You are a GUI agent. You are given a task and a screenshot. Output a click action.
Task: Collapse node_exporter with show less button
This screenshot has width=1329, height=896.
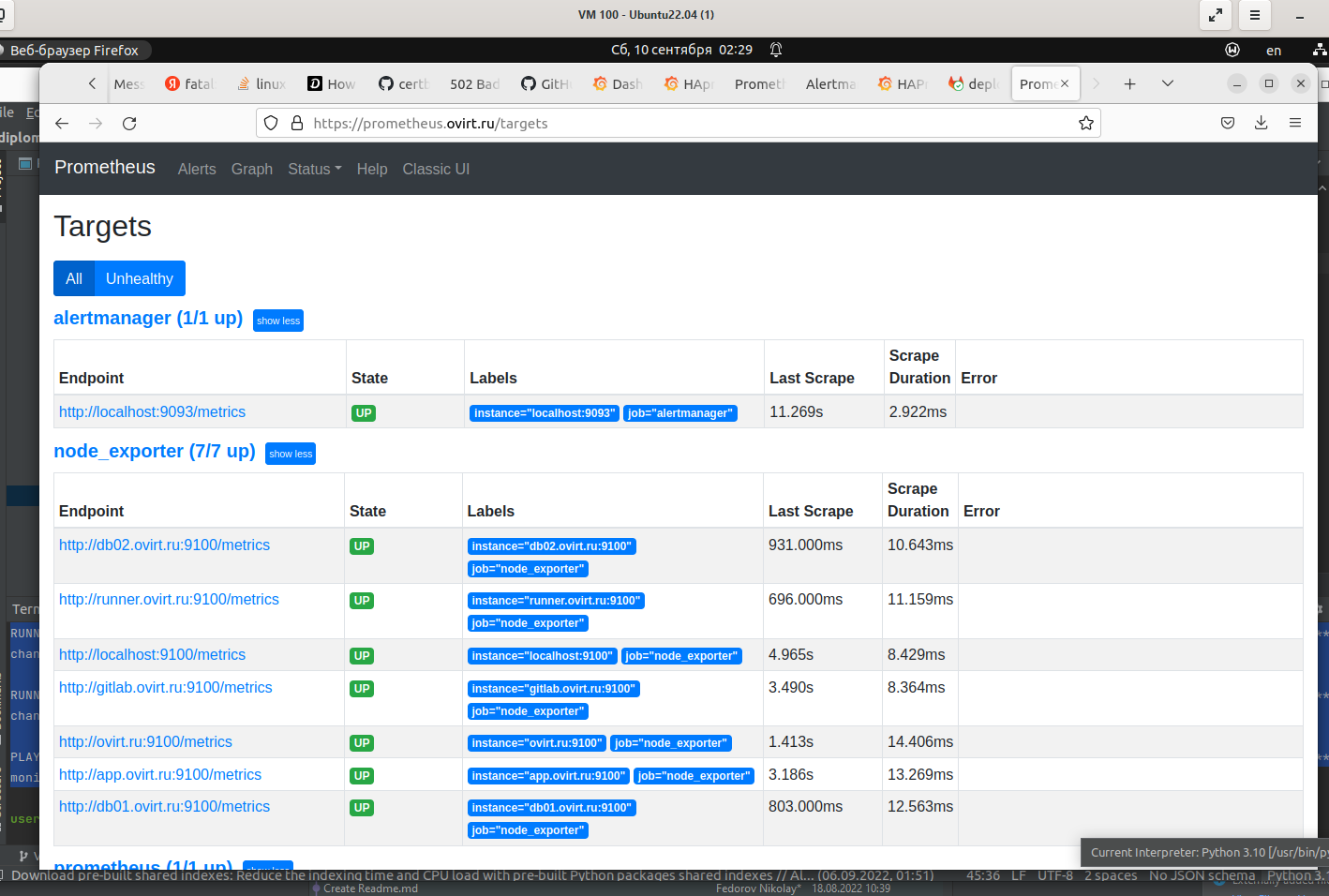[x=291, y=454]
